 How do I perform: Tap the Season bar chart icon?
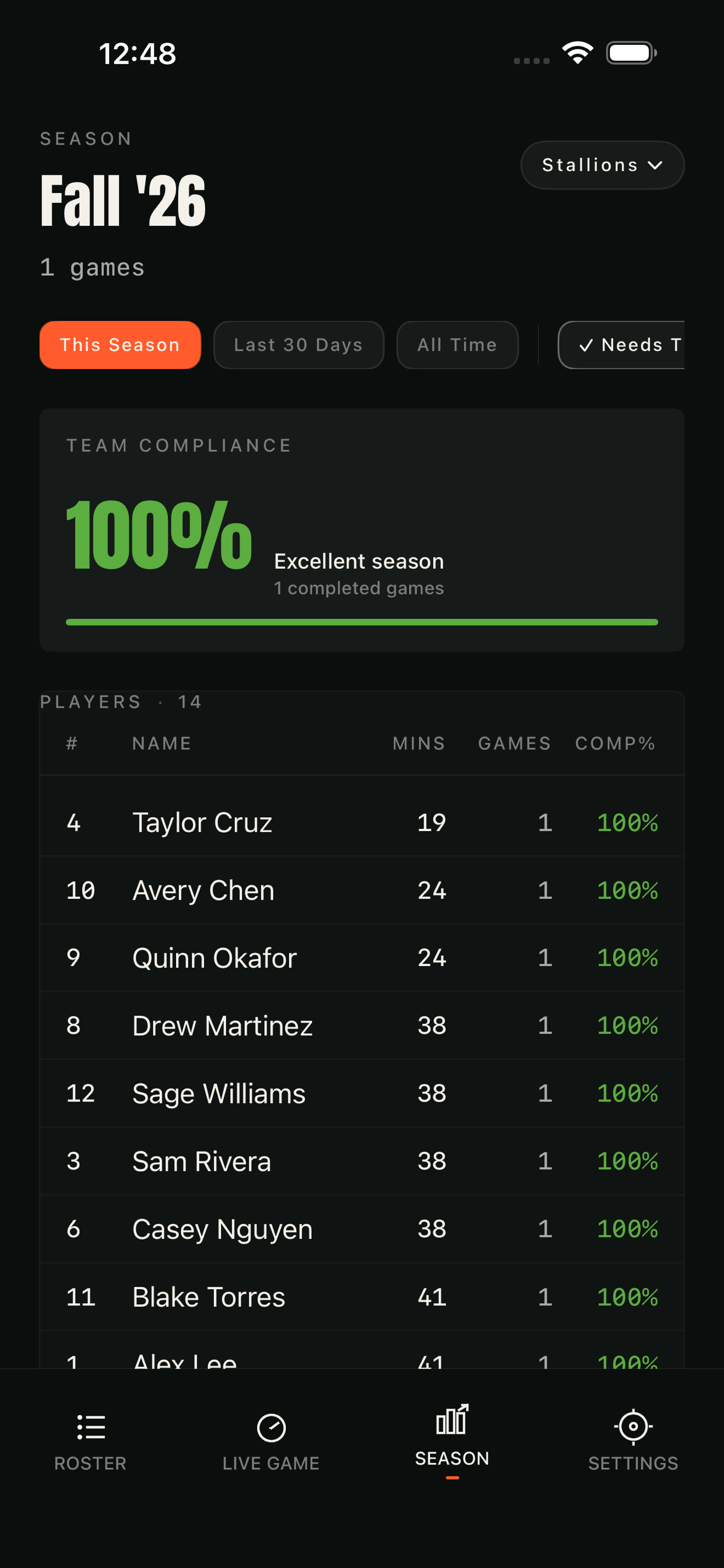452,1419
